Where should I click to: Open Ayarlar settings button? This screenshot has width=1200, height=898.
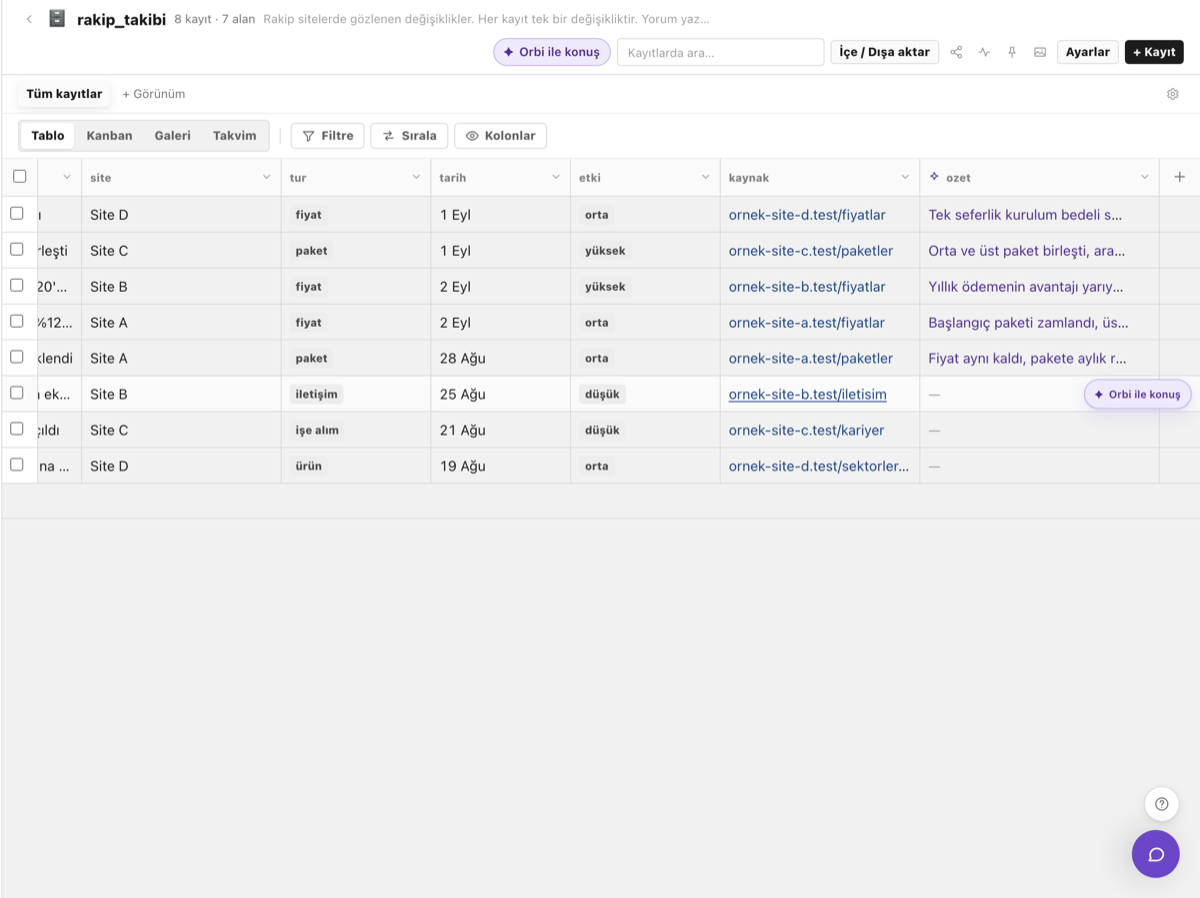pos(1088,52)
